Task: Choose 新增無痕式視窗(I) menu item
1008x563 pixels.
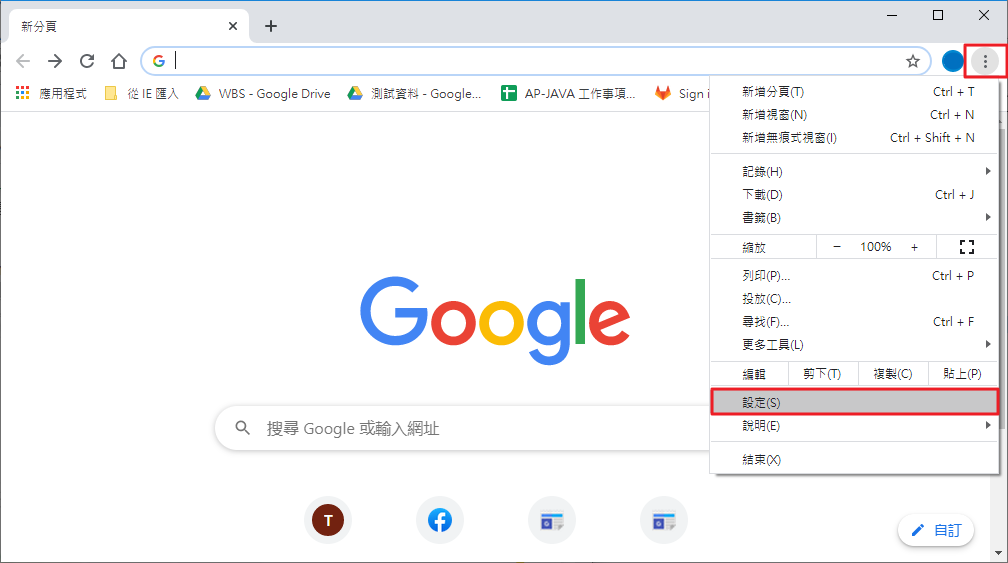Action: coord(855,138)
